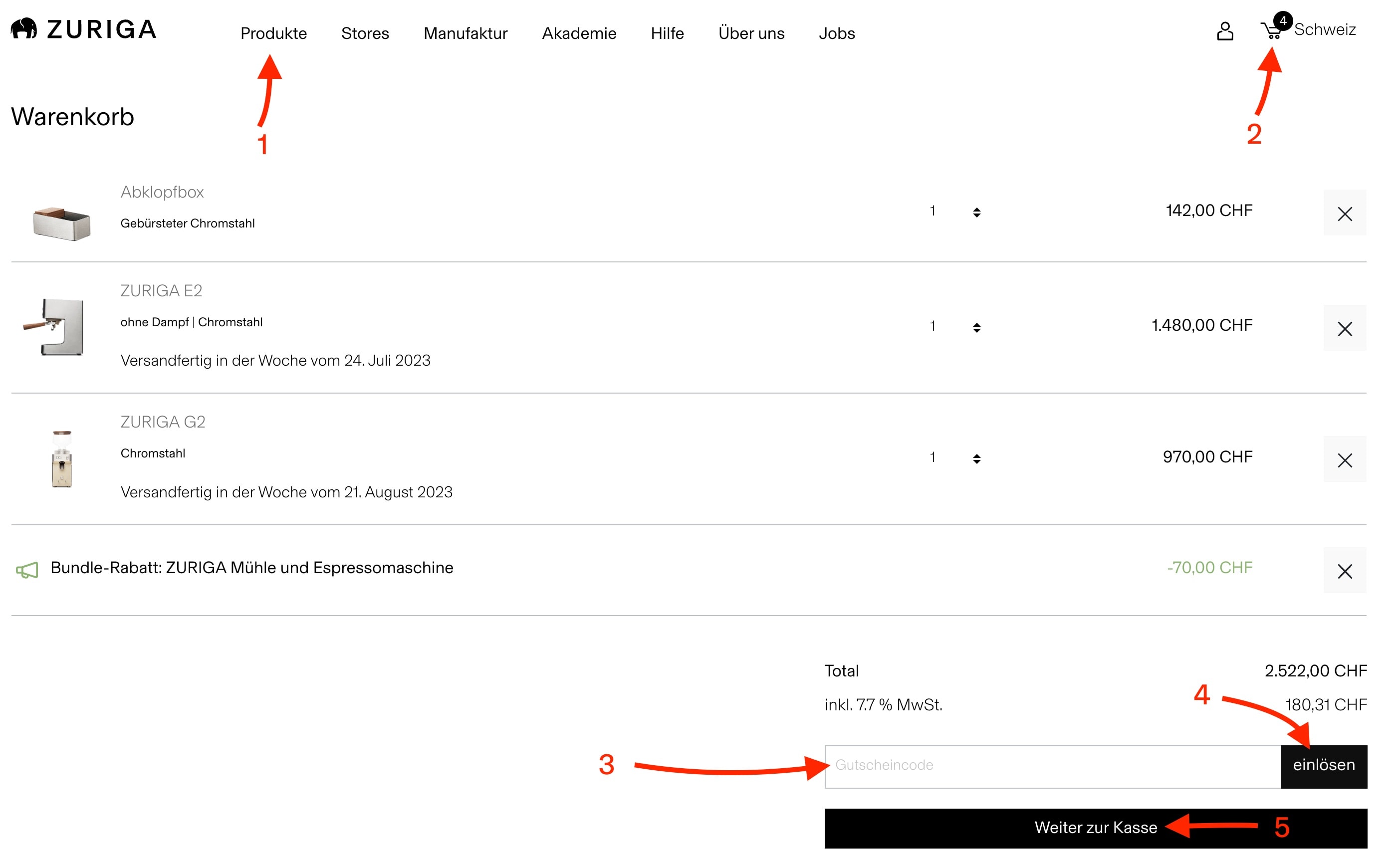Change the quantity stepper for ZURIGA G2
Screen dimensions: 1400x866
[976, 458]
